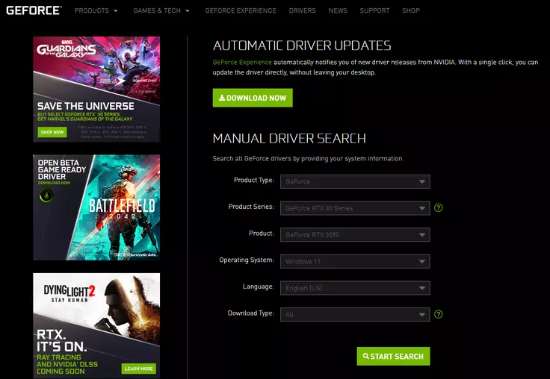Screen dimensions: 550x379
Task: Open Battlefield Game Ready Driver banner
Action: pyautogui.click(x=96, y=207)
